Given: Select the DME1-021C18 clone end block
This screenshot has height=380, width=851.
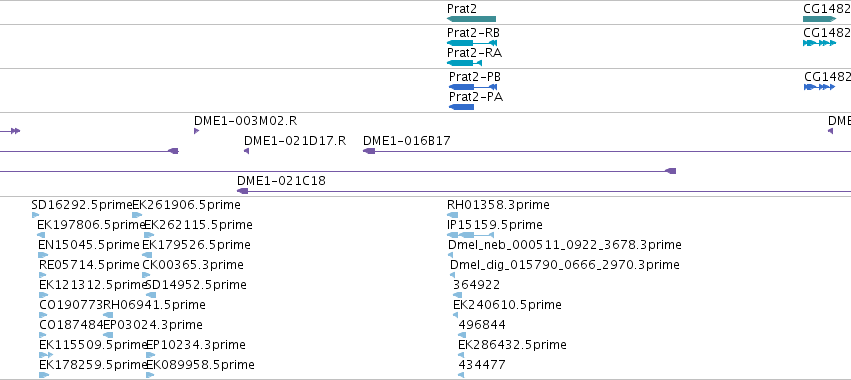Looking at the screenshot, I should coord(243,191).
